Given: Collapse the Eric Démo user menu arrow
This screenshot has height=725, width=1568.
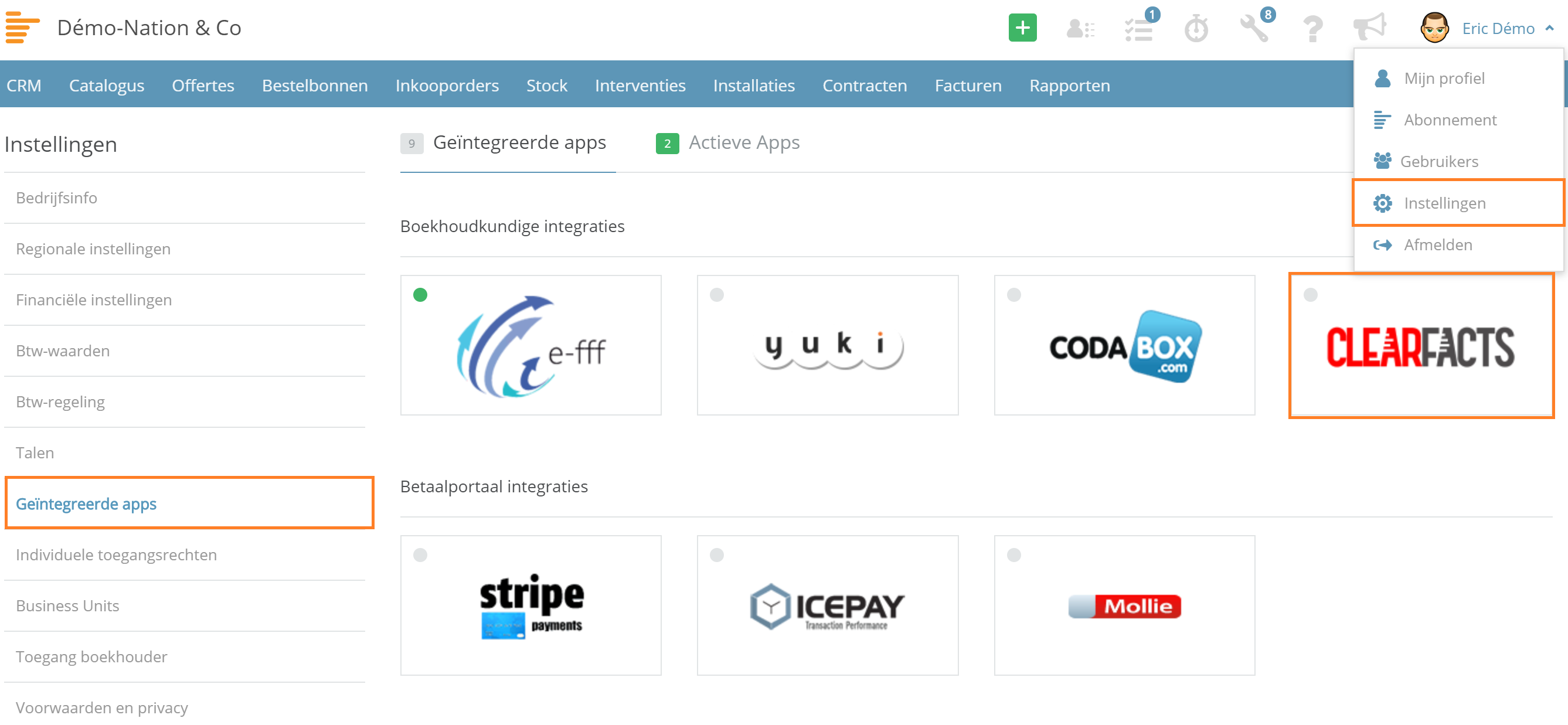Looking at the screenshot, I should coord(1549,28).
